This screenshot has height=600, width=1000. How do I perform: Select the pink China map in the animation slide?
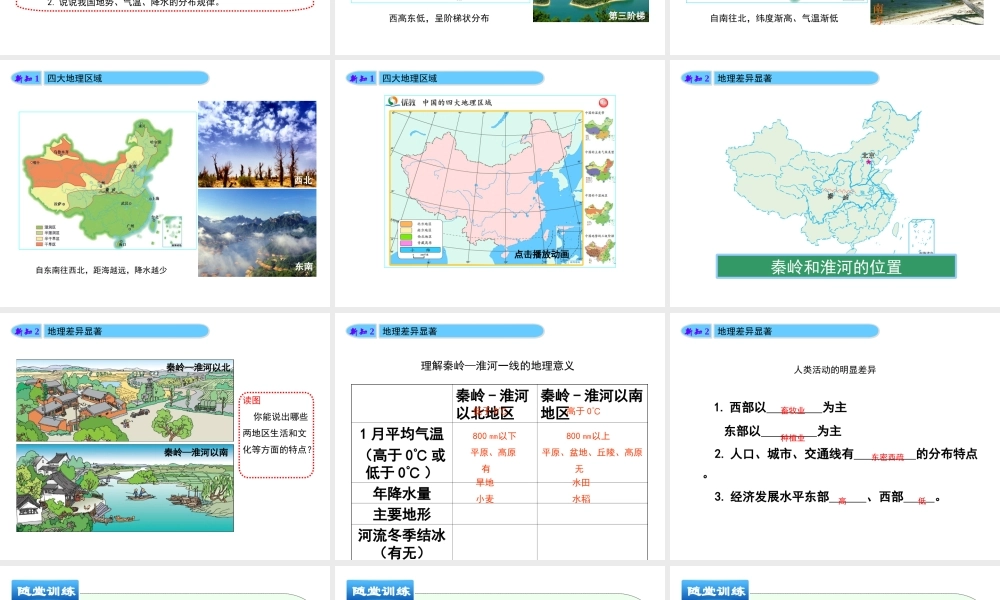coord(487,187)
